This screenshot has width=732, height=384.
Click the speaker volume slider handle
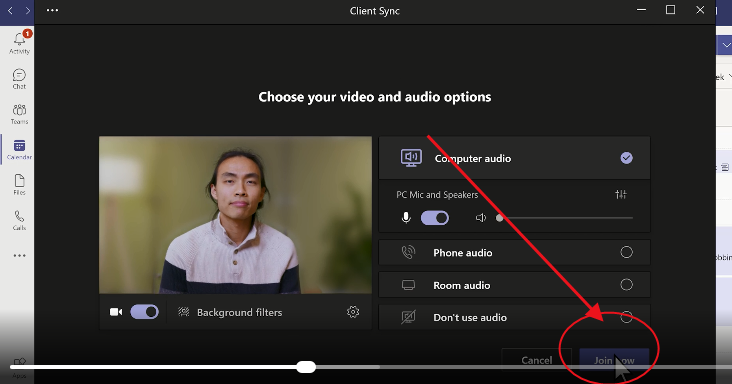(500, 218)
